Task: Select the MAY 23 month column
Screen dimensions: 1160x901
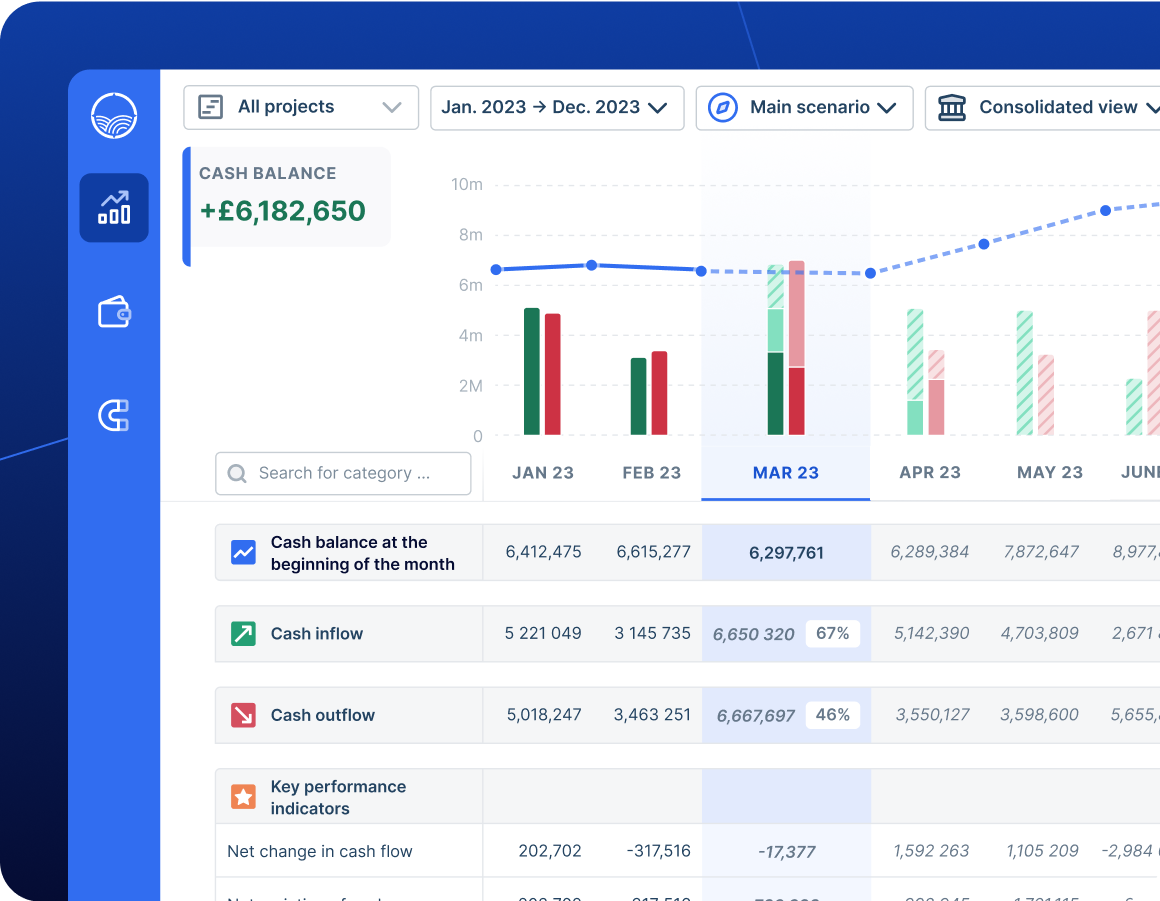Action: (x=1049, y=473)
